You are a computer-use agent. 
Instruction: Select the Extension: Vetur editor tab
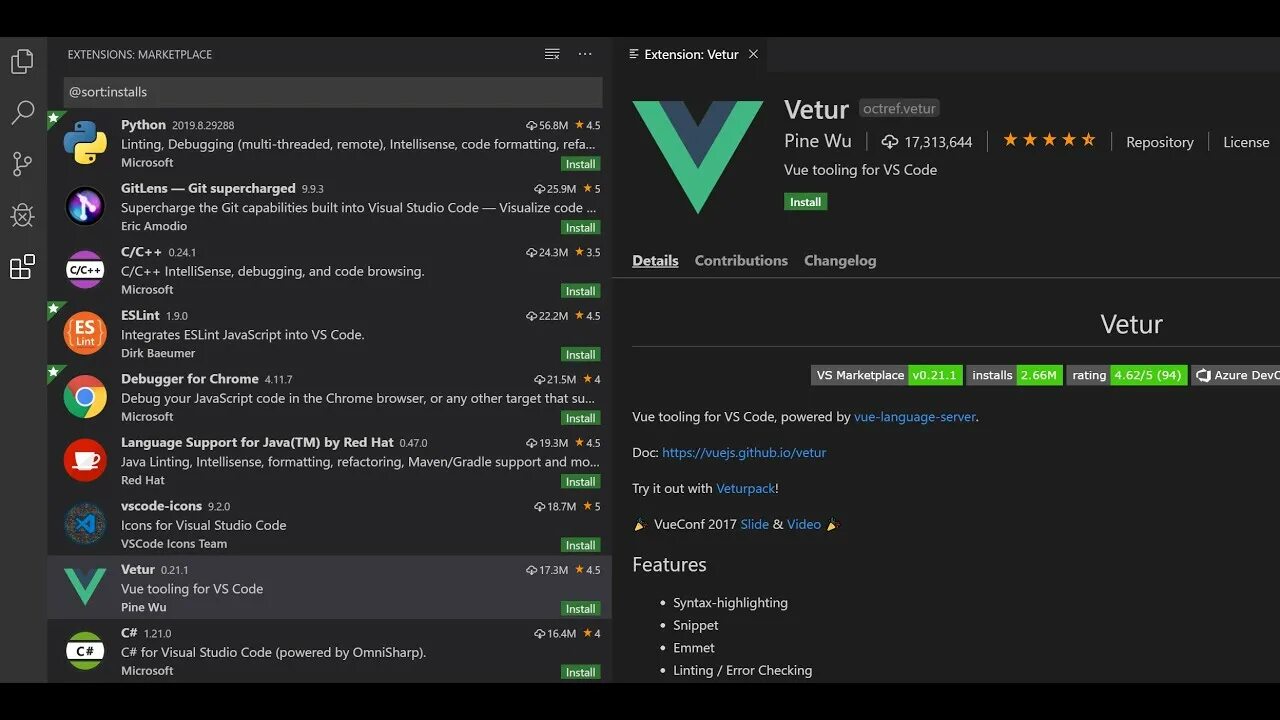click(x=691, y=54)
